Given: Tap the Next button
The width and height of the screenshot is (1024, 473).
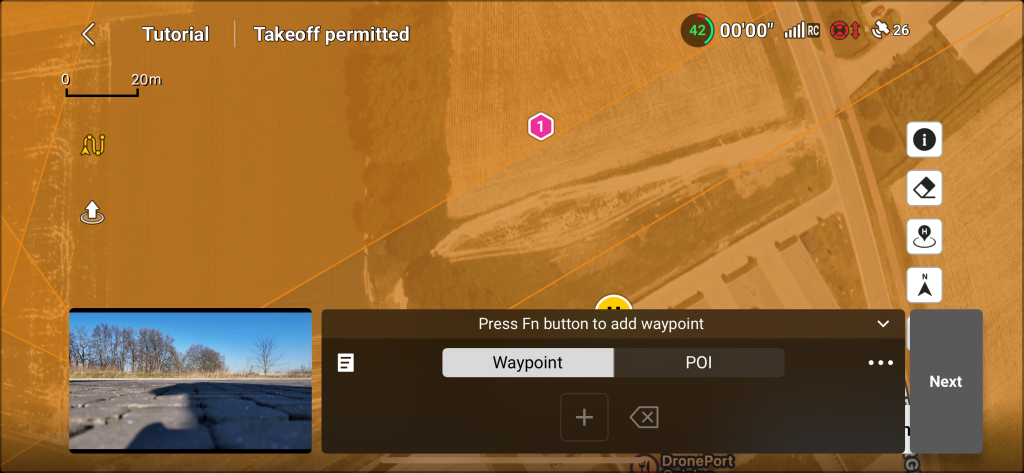Looking at the screenshot, I should [x=946, y=382].
